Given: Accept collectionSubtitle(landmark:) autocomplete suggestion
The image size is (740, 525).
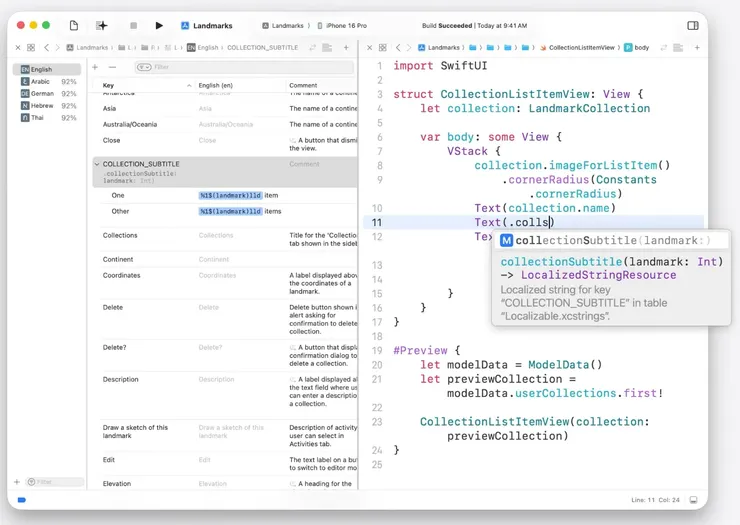Looking at the screenshot, I should tap(612, 241).
